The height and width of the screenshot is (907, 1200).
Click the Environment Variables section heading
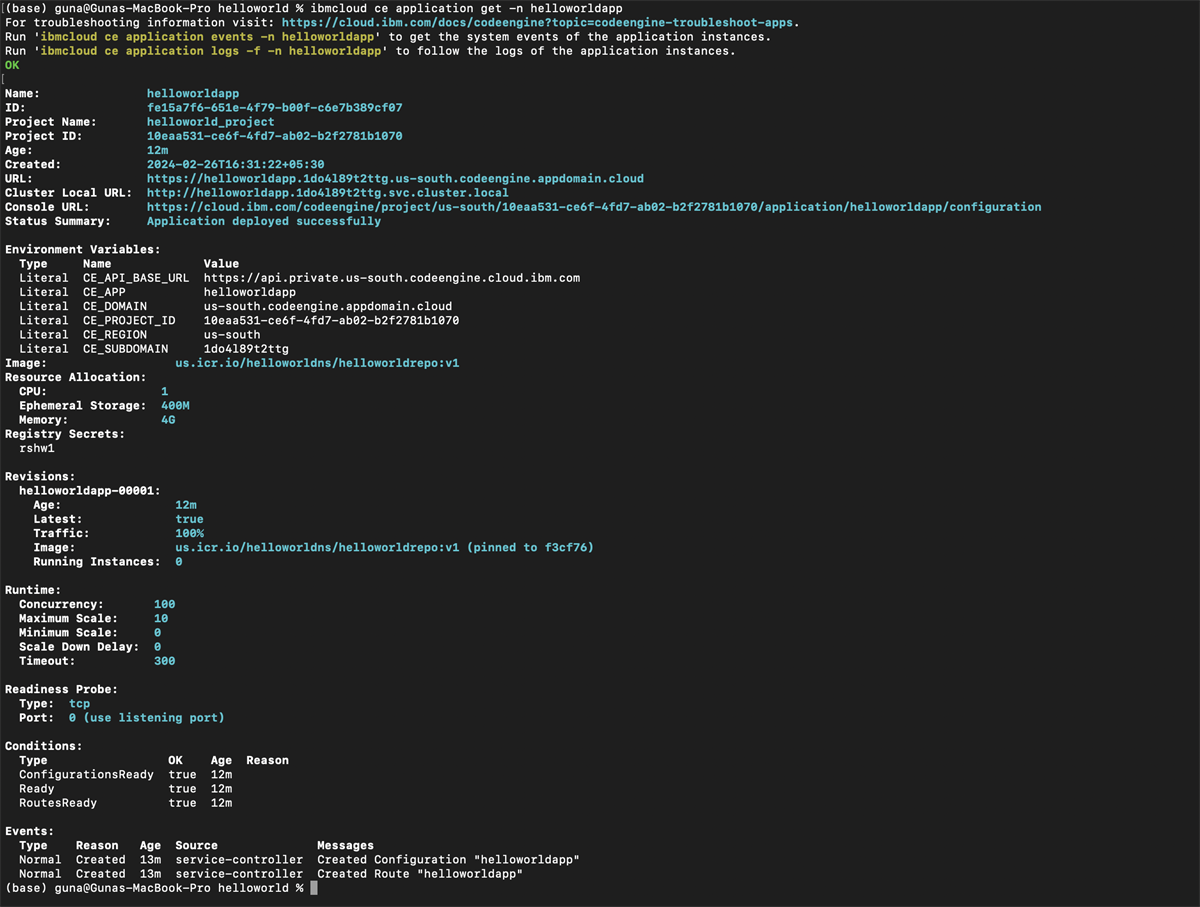(83, 249)
